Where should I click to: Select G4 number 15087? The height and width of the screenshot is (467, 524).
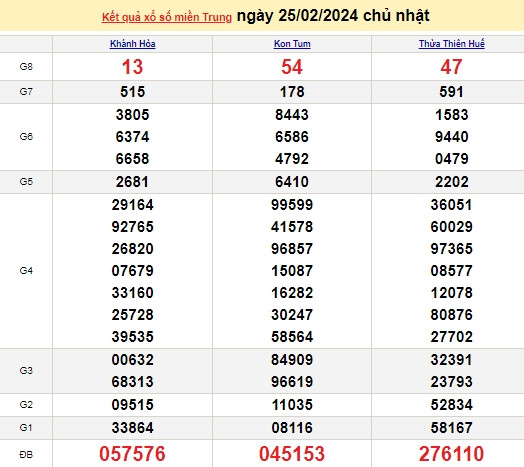292,270
